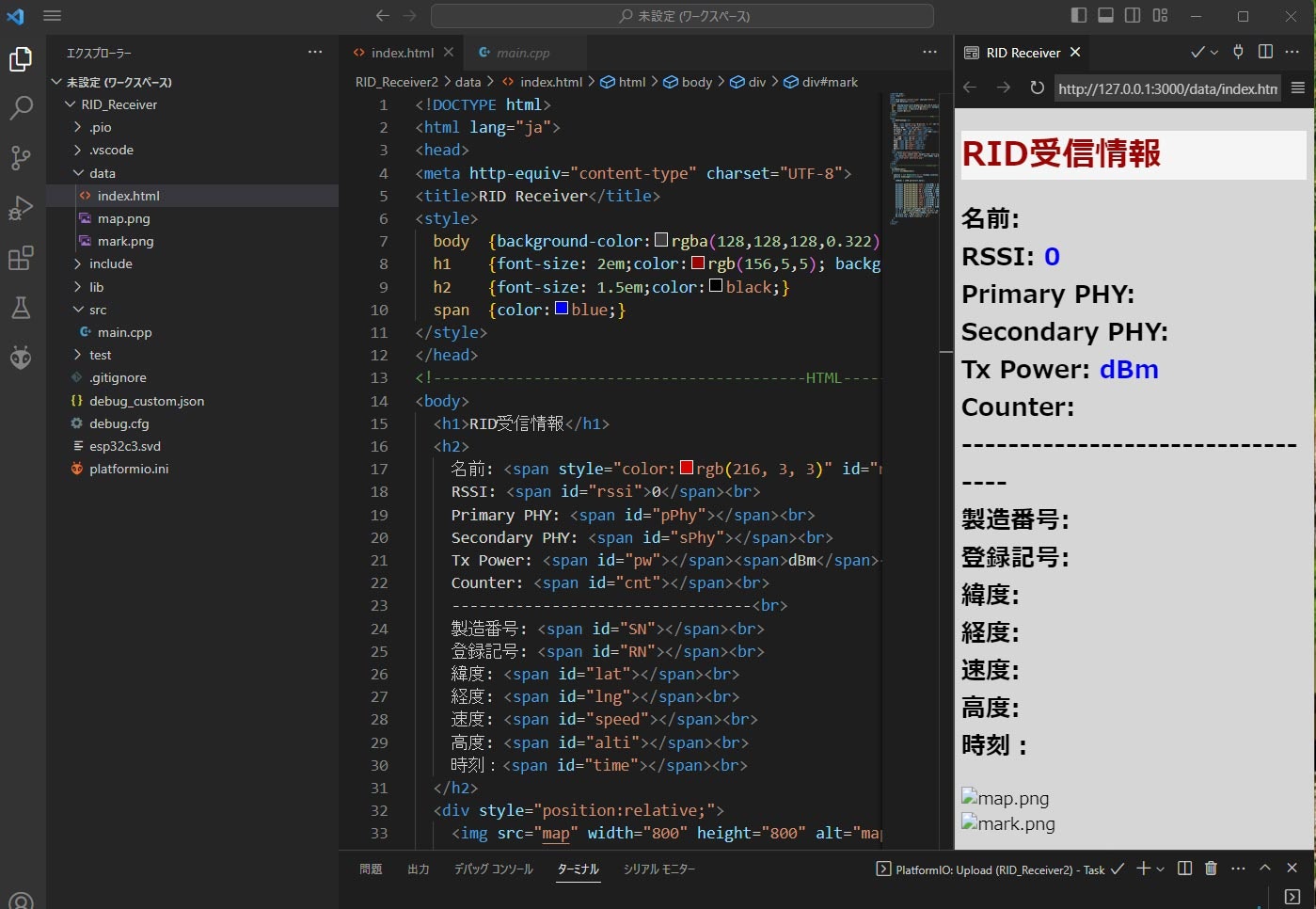Click new terminal plus icon

pyautogui.click(x=1143, y=869)
